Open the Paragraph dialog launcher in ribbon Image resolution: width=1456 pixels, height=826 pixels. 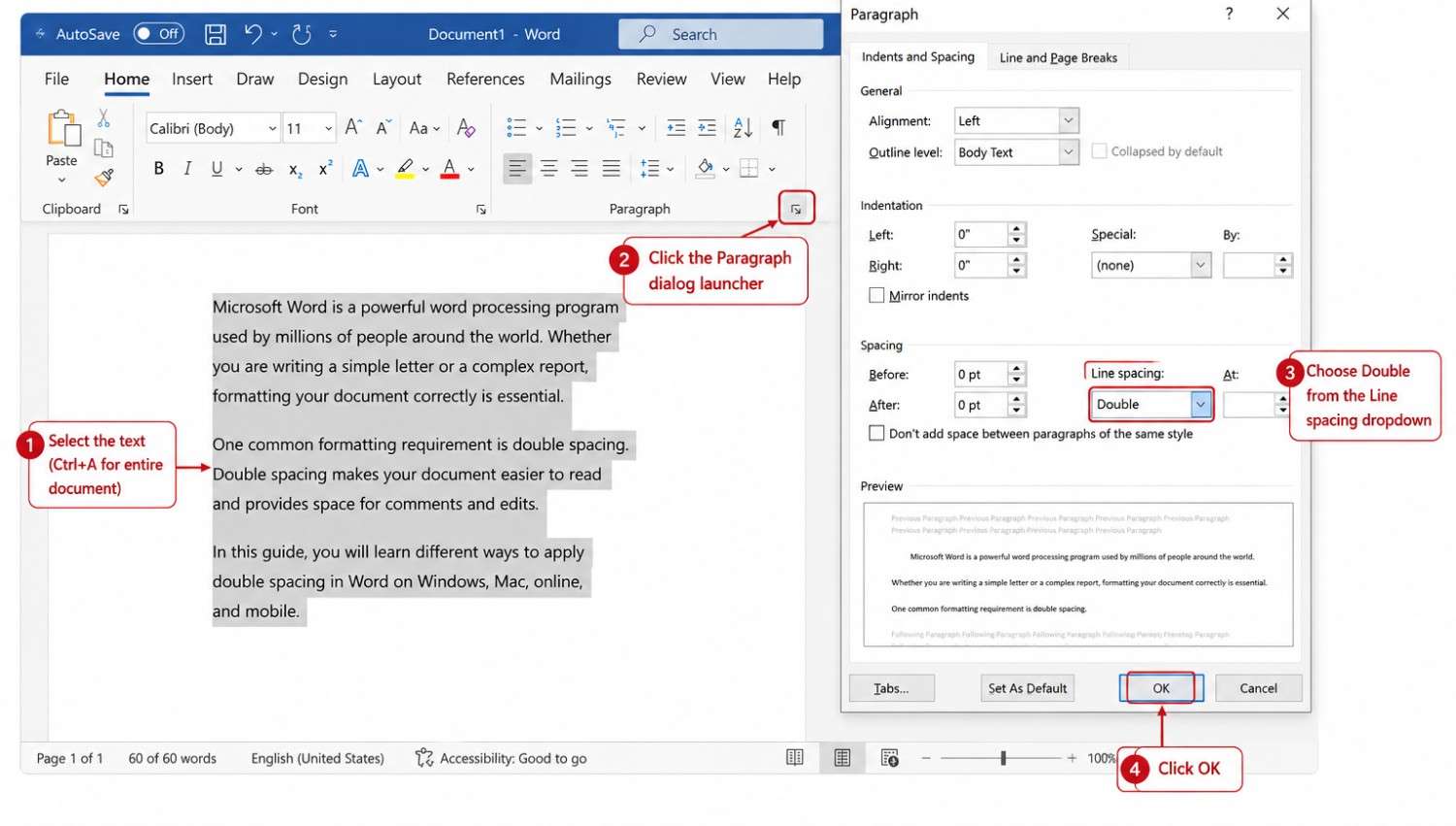point(796,209)
